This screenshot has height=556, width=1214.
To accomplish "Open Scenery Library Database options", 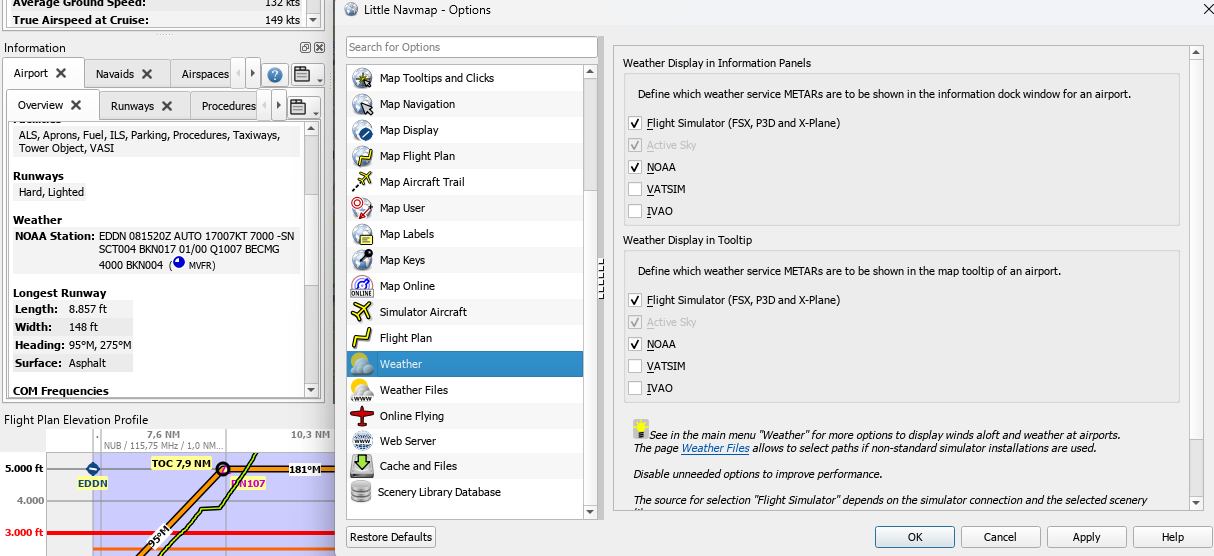I will point(439,492).
